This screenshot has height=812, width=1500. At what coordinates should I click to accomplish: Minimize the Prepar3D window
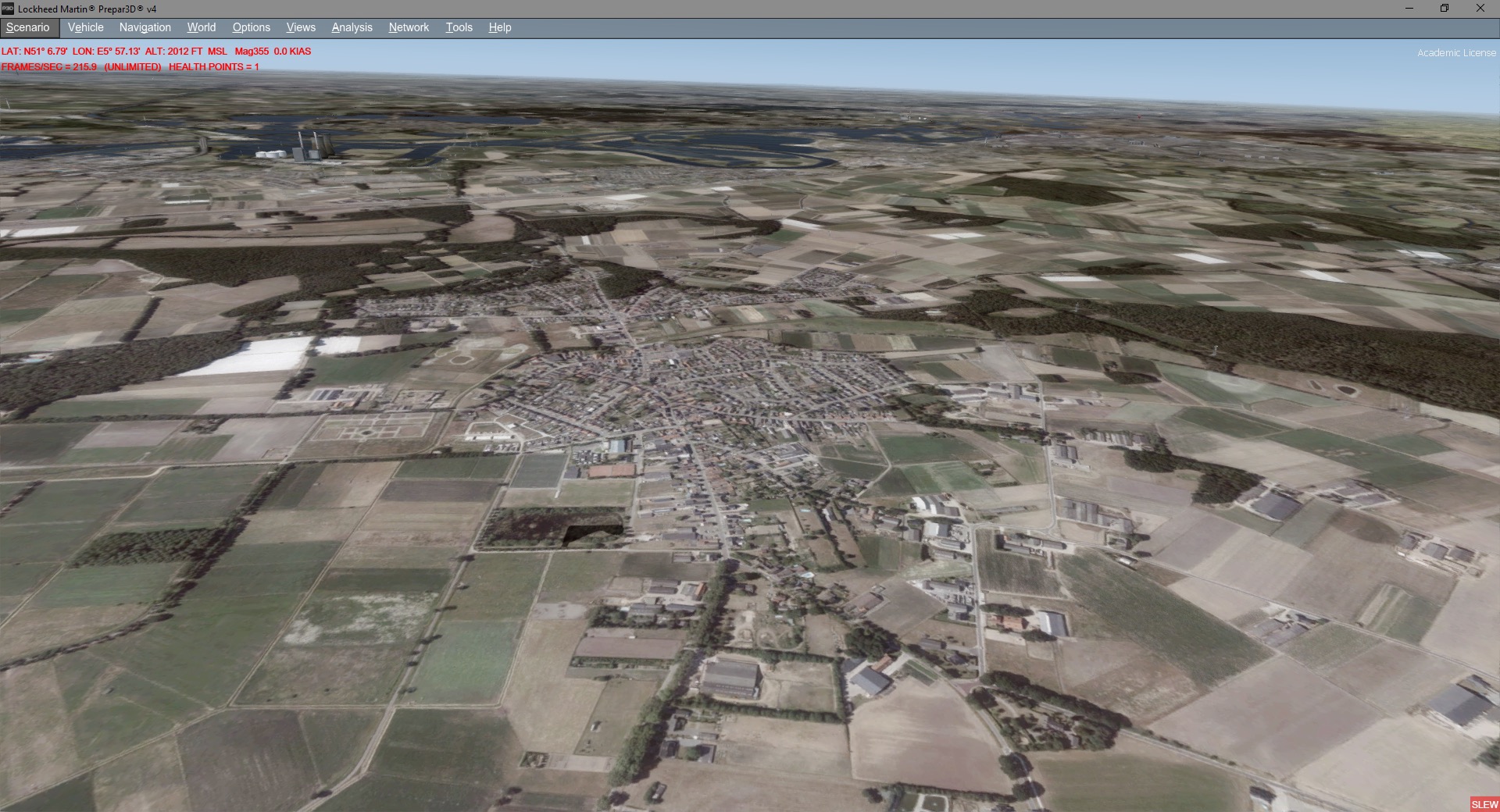pyautogui.click(x=1409, y=9)
